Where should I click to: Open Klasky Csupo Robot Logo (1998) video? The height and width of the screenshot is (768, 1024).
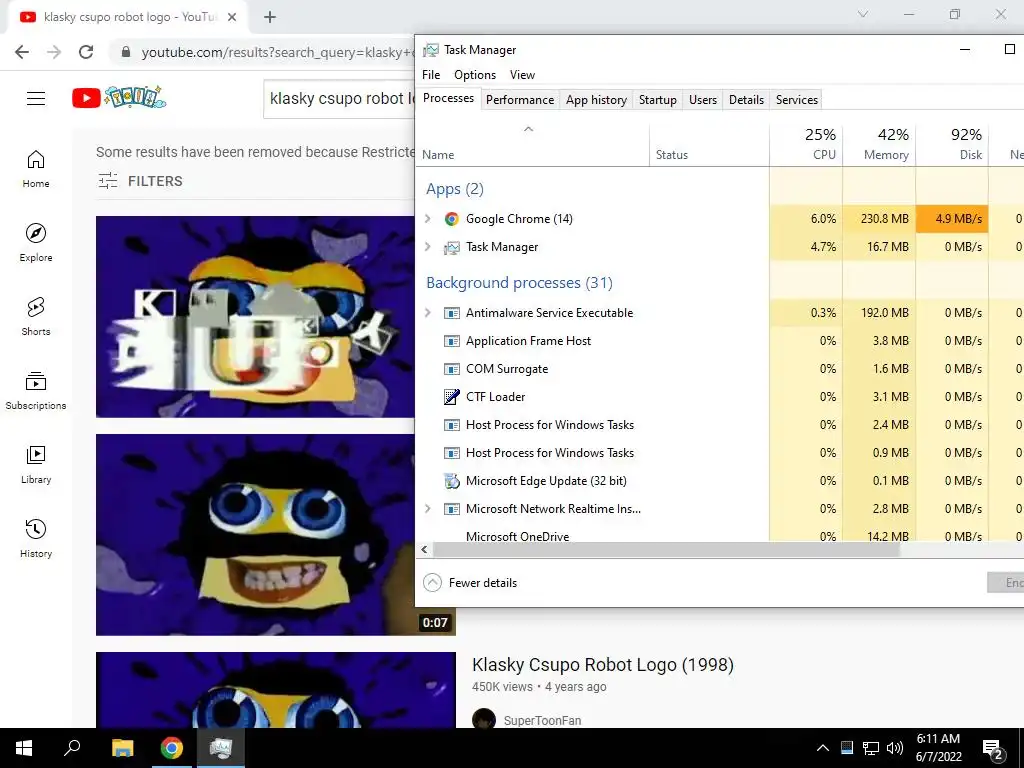(x=603, y=665)
